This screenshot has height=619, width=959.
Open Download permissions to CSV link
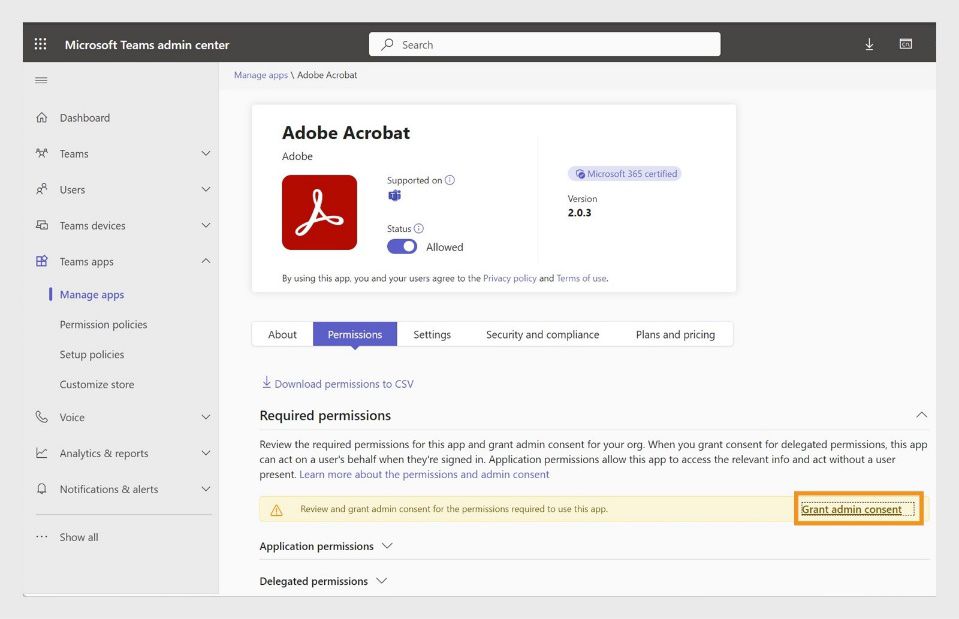(339, 383)
